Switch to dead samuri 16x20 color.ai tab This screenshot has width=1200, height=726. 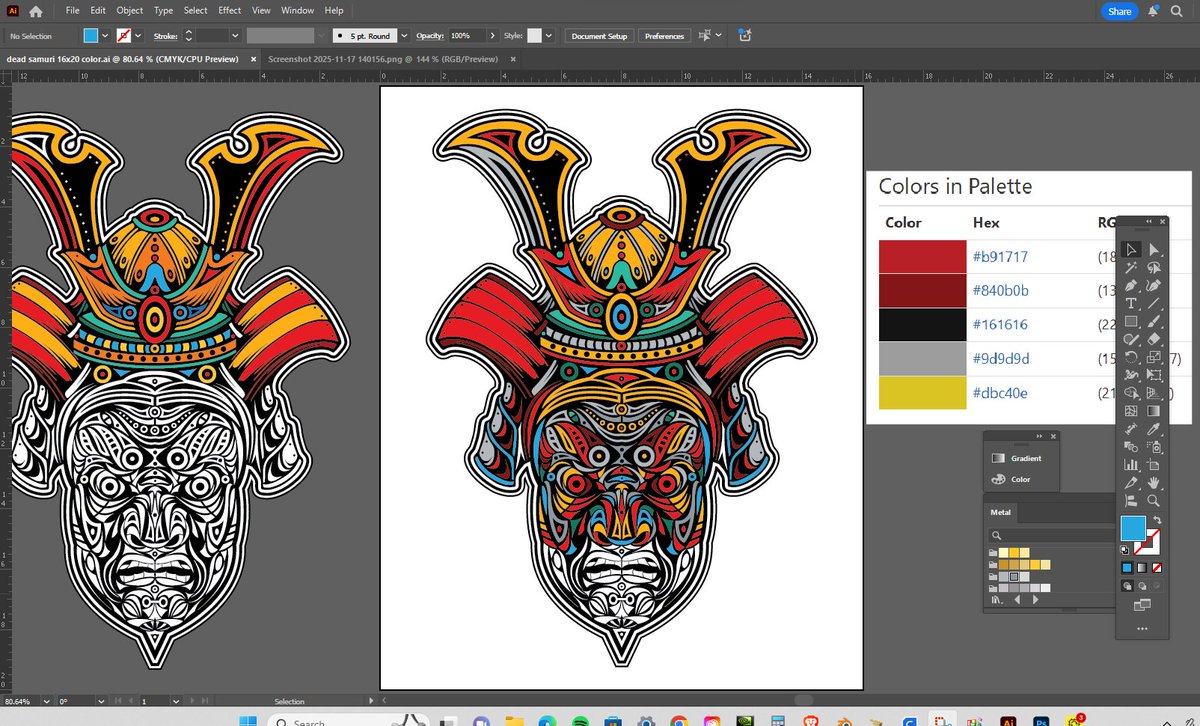click(x=121, y=59)
